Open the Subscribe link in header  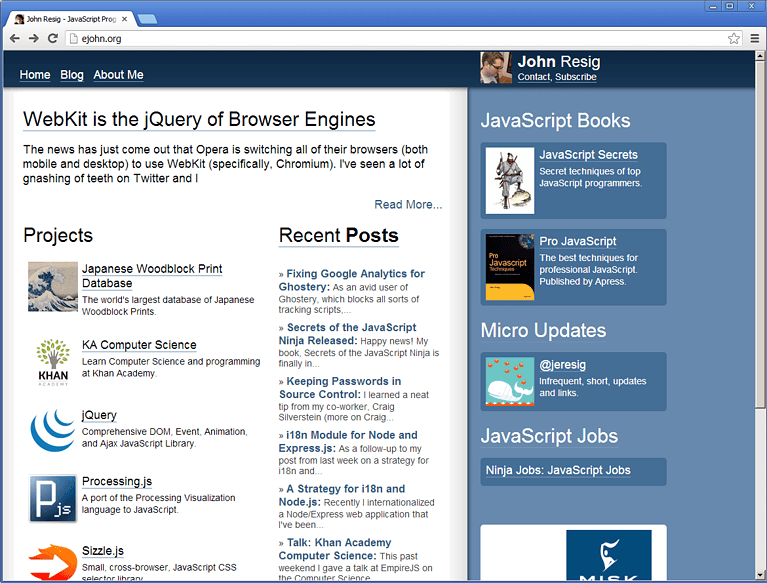[x=576, y=77]
